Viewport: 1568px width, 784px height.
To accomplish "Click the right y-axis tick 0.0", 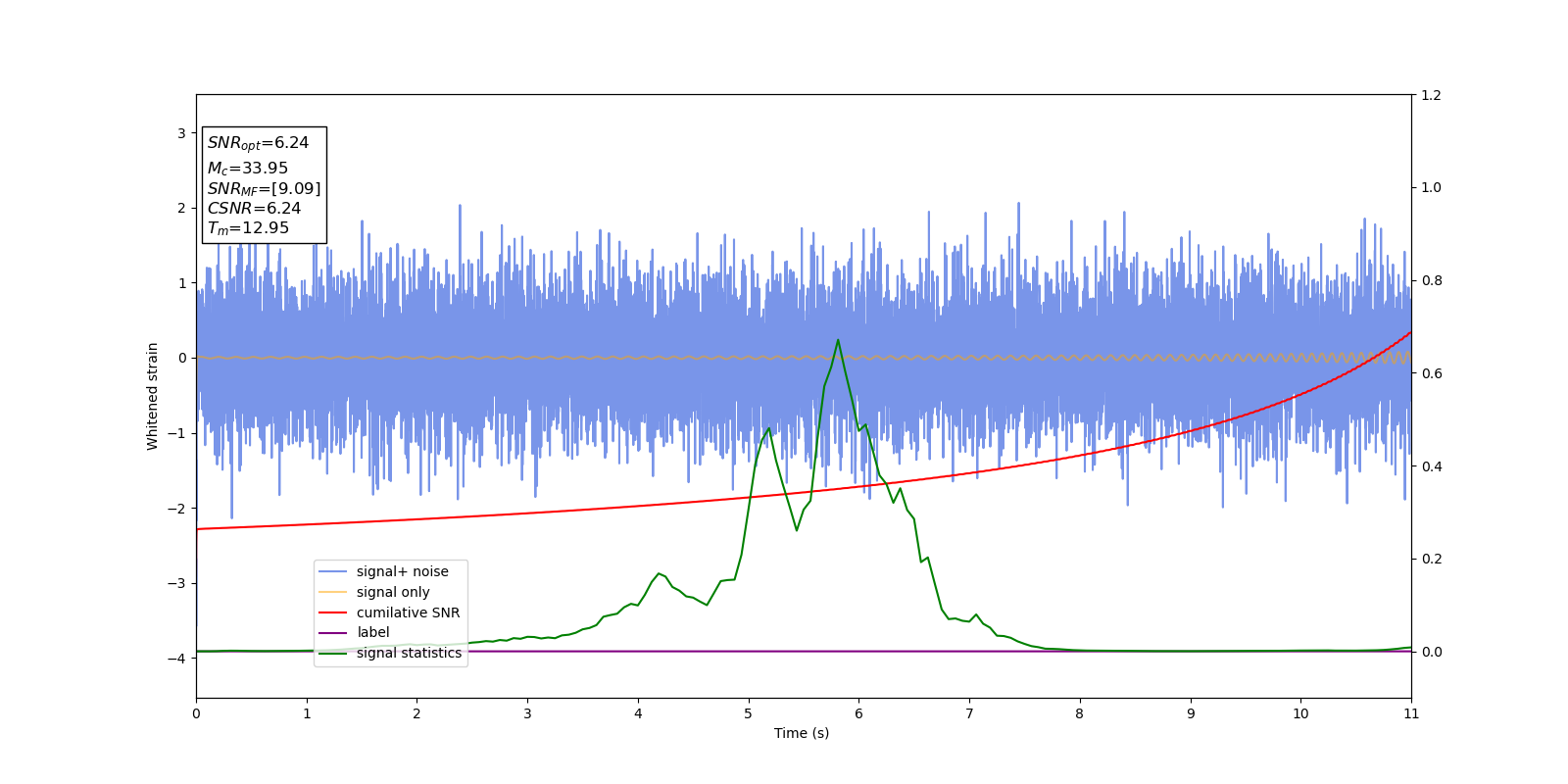I will (x=1431, y=652).
